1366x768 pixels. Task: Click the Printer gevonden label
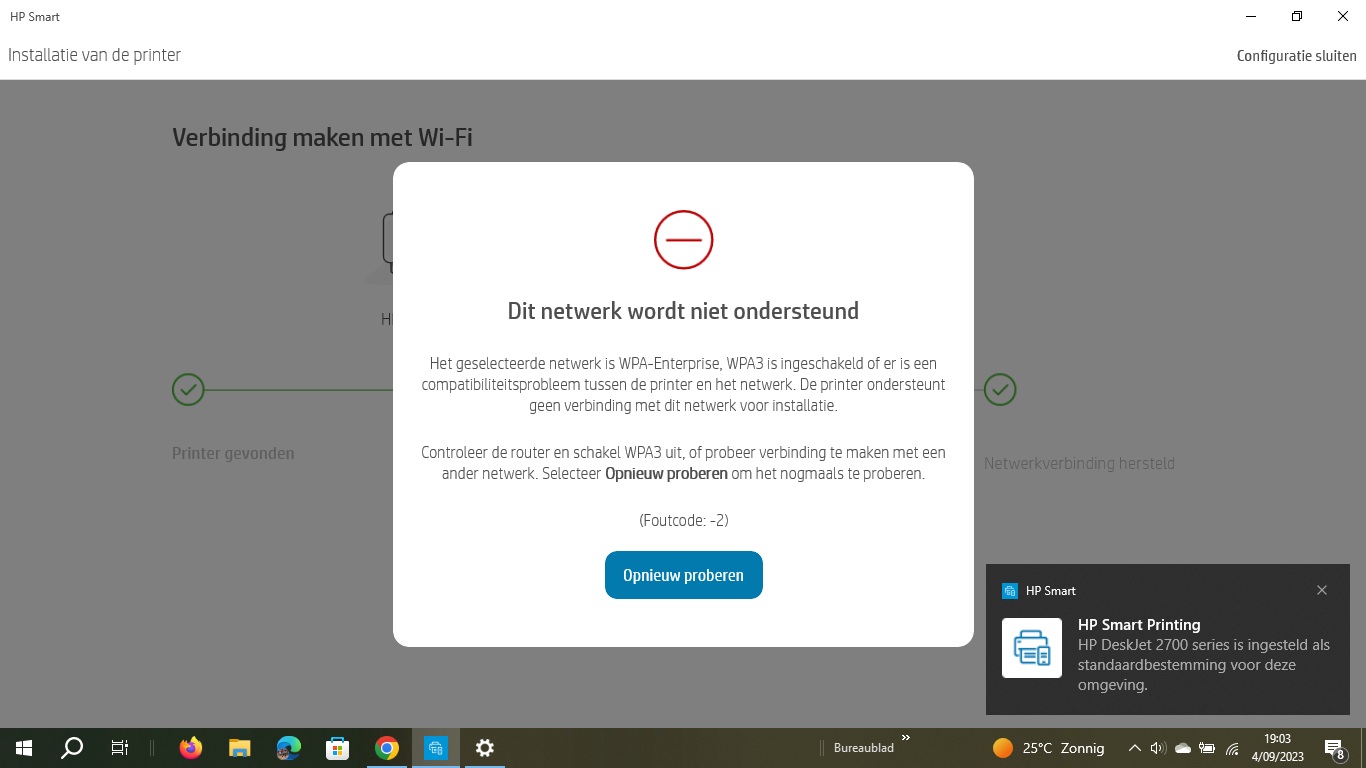[x=233, y=453]
